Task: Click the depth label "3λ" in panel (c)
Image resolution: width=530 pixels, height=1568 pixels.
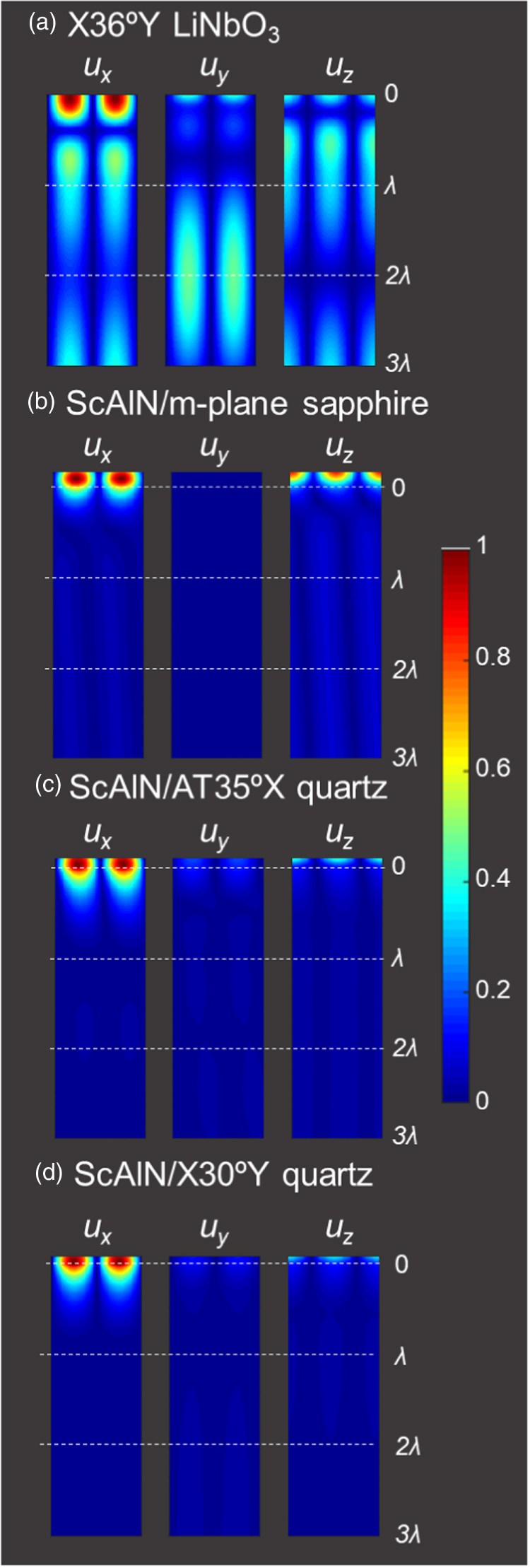Action: (x=405, y=1136)
